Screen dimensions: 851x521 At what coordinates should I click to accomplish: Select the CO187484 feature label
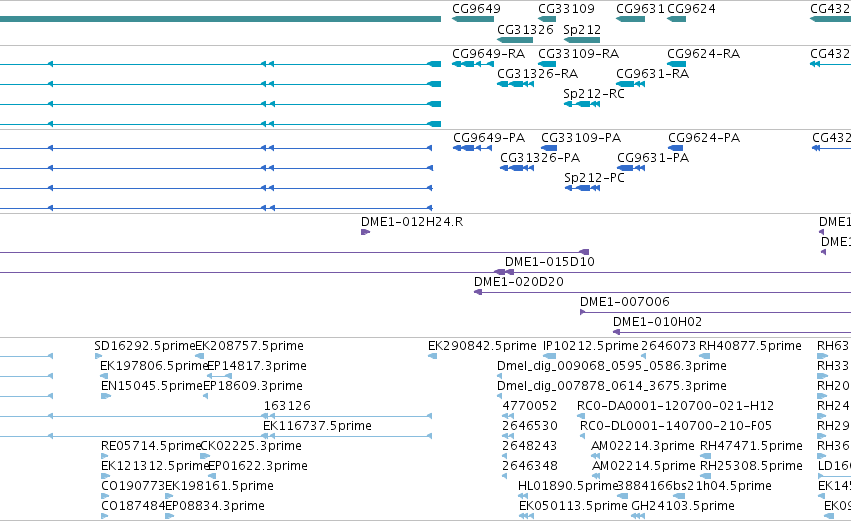point(133,506)
